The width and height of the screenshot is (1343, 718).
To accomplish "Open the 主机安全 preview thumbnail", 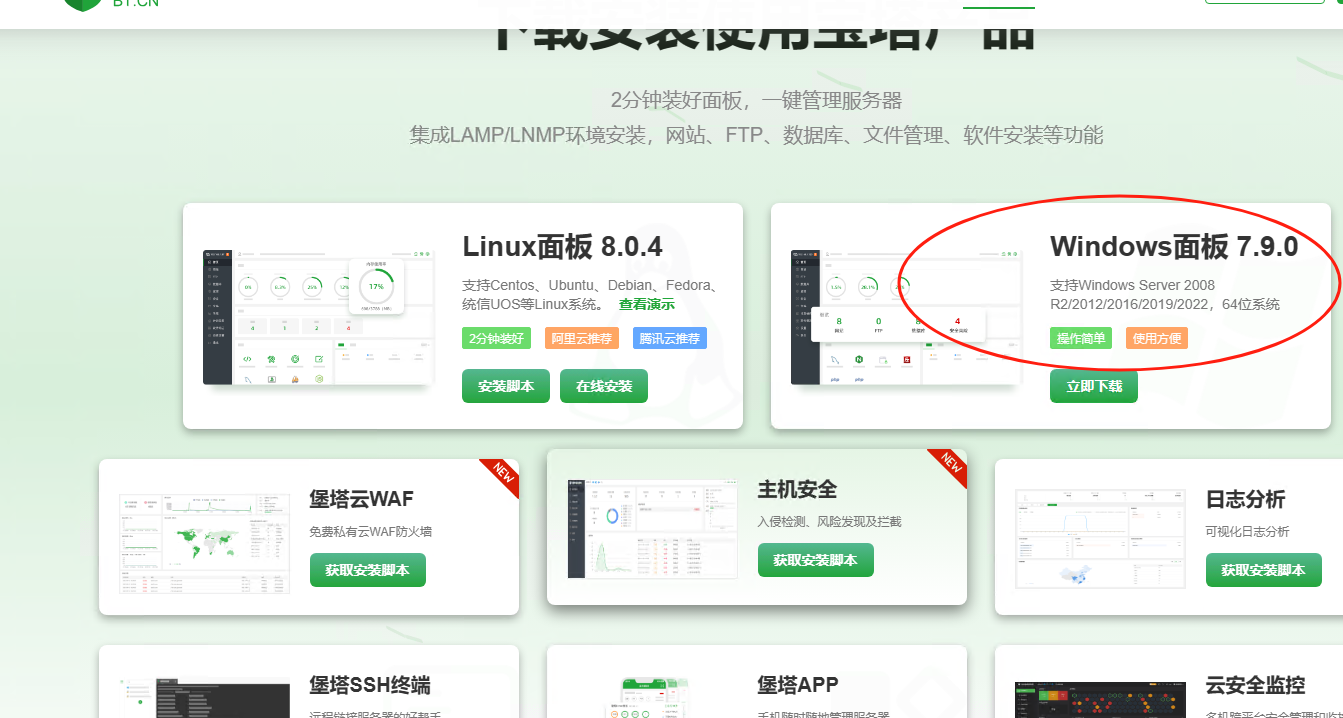I will tap(652, 528).
